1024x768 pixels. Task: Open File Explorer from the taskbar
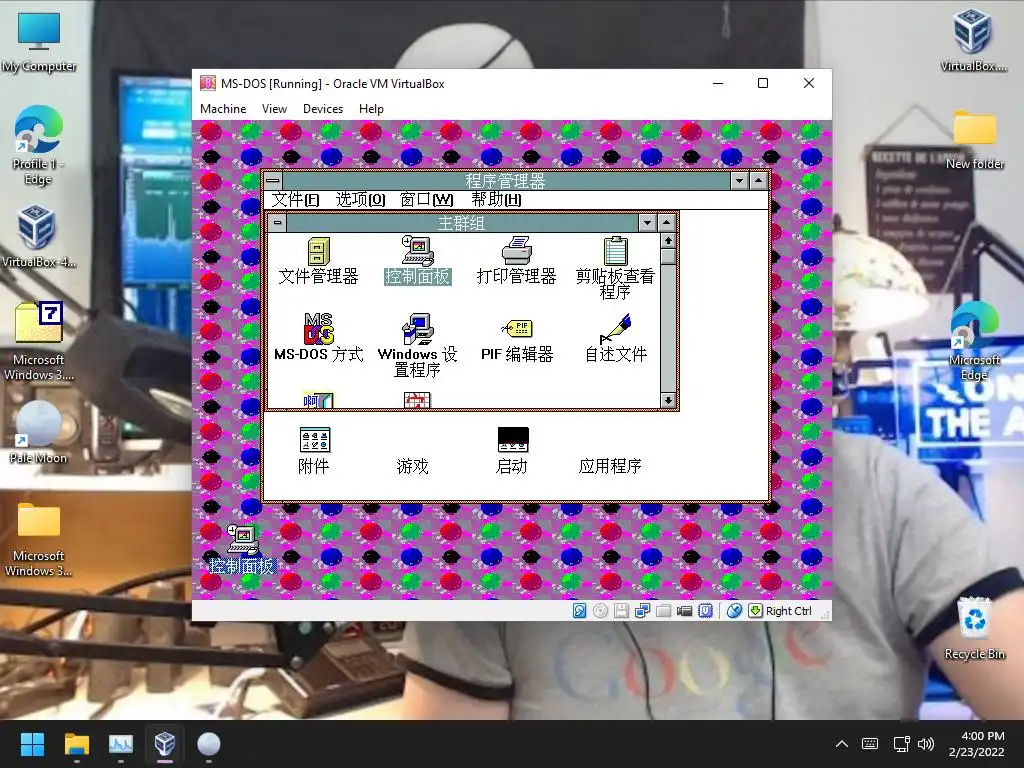[76, 743]
